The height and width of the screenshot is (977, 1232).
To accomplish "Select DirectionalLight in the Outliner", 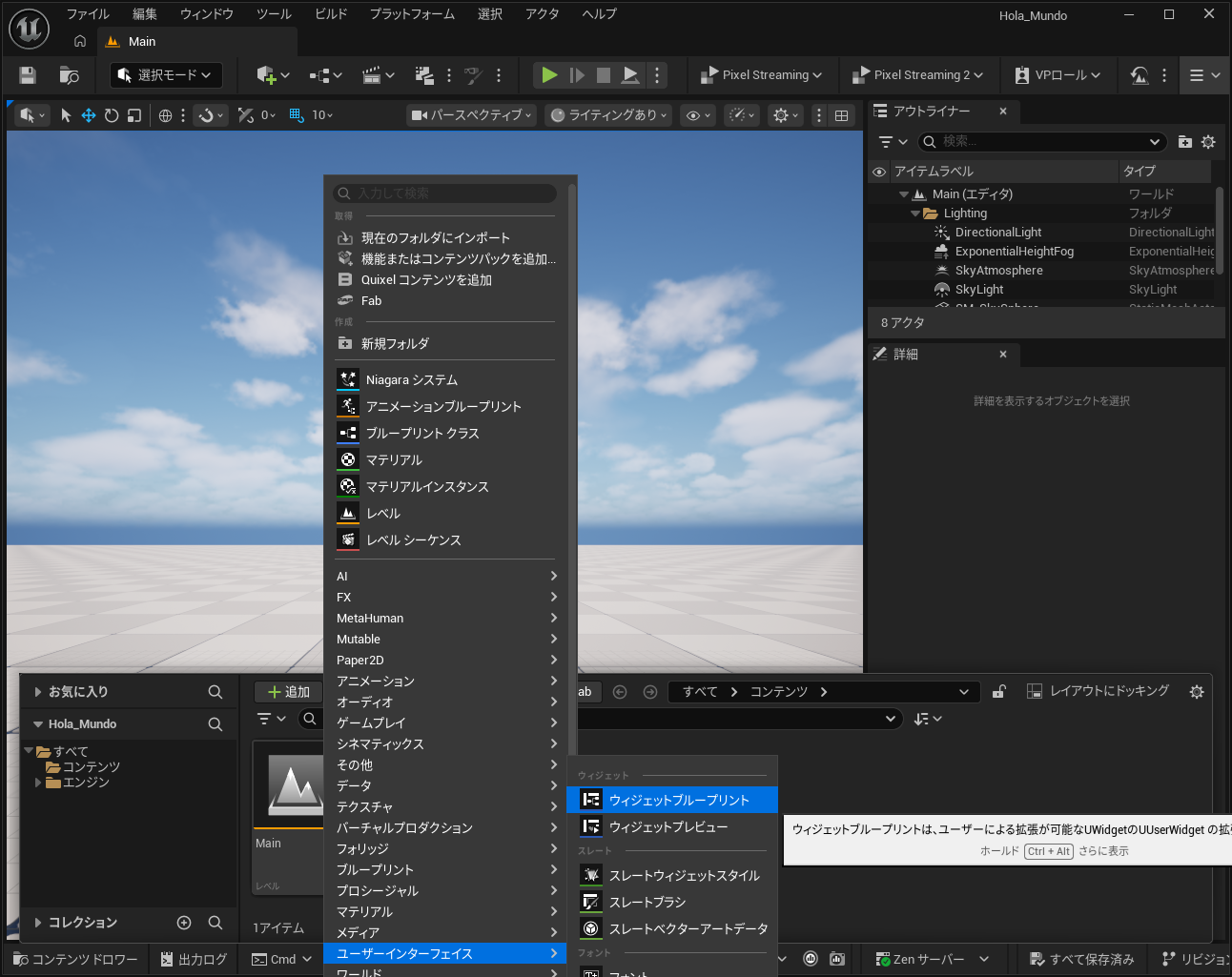I will point(998,233).
